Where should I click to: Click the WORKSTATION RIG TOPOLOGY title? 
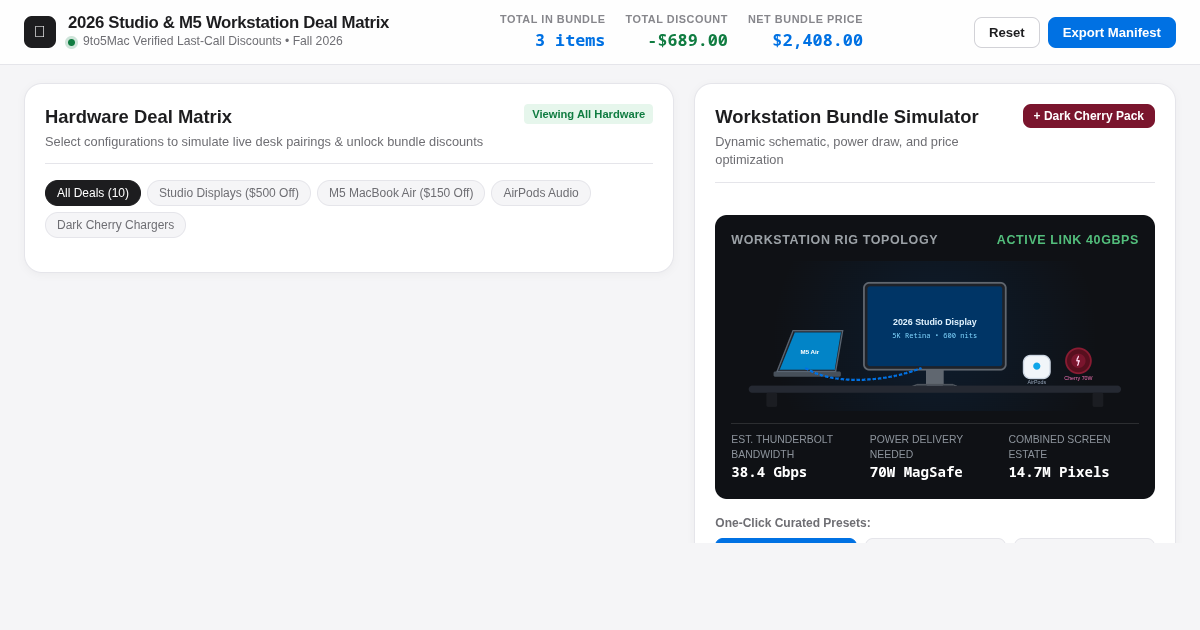coord(835,240)
